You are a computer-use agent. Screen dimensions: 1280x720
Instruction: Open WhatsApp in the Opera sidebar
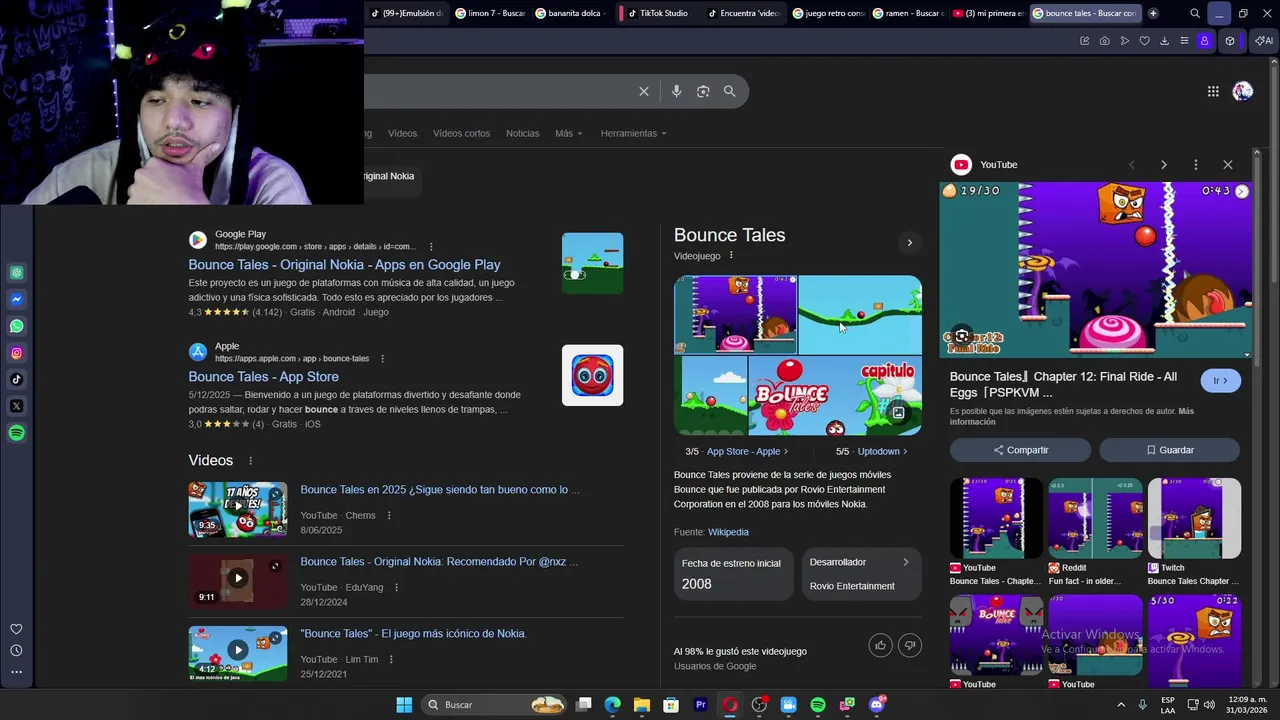(x=17, y=326)
